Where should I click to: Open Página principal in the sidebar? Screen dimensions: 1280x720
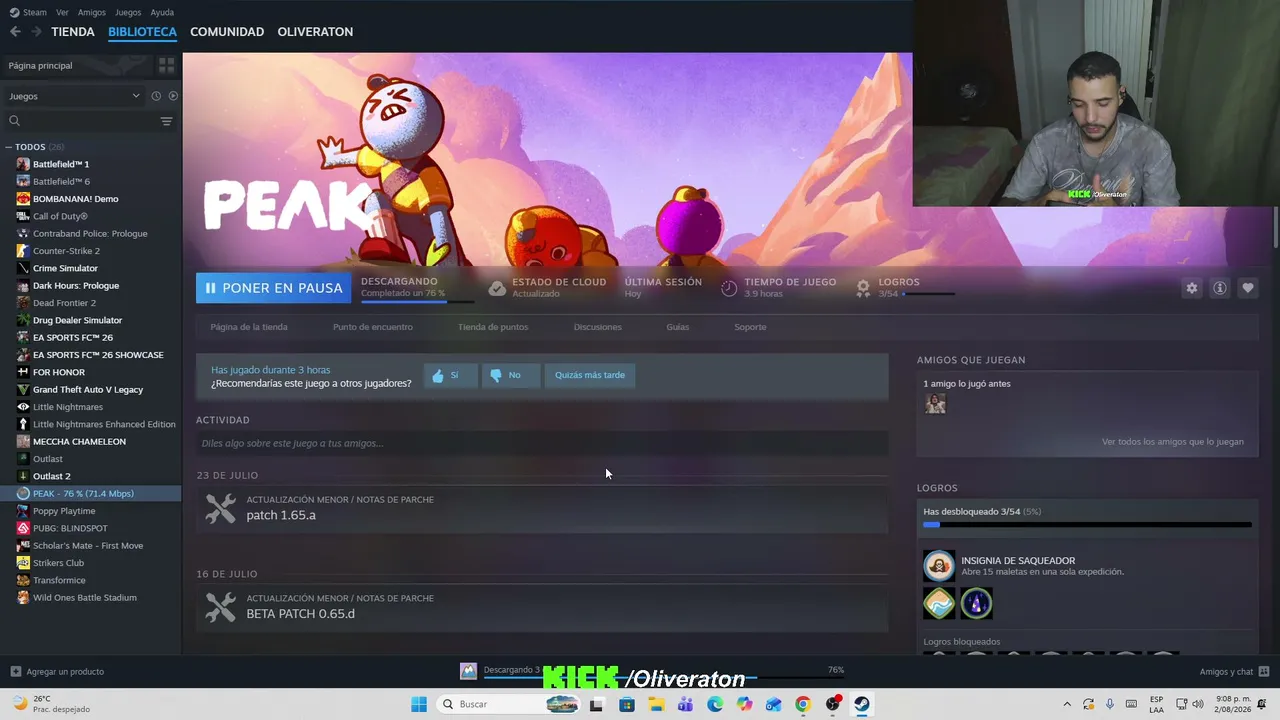[40, 65]
